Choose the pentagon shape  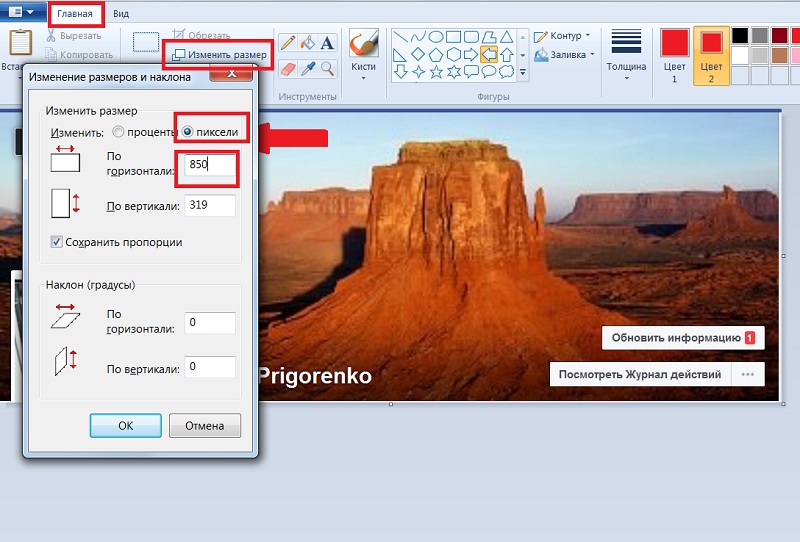tap(436, 54)
